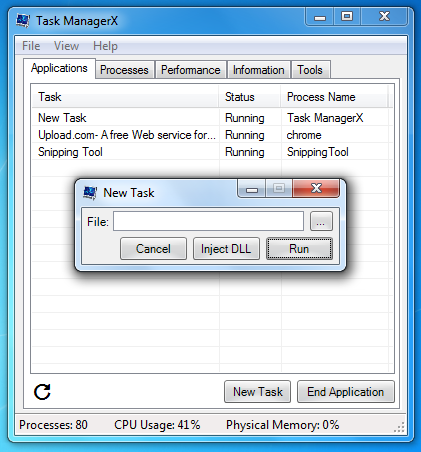The width and height of the screenshot is (421, 452).
Task: Click the Run button
Action: (299, 249)
